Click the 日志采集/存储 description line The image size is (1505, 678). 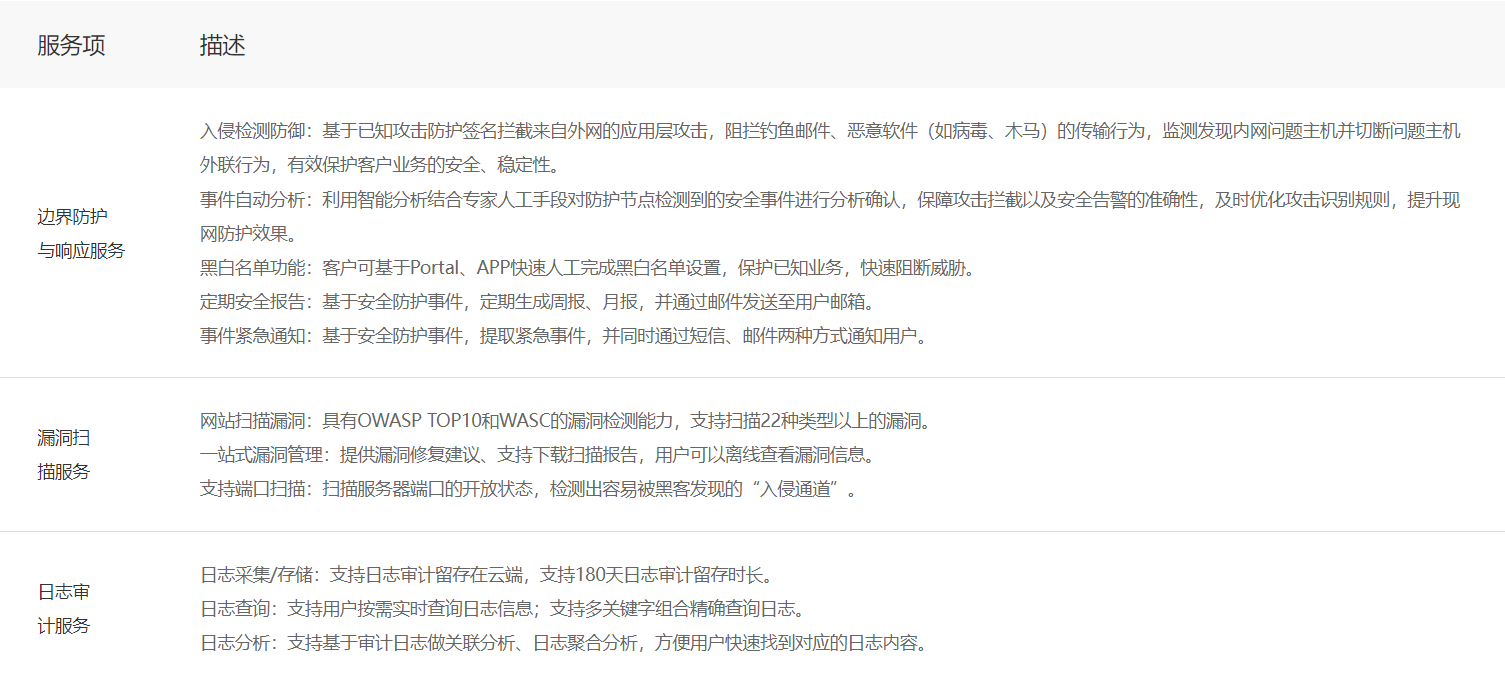point(485,575)
